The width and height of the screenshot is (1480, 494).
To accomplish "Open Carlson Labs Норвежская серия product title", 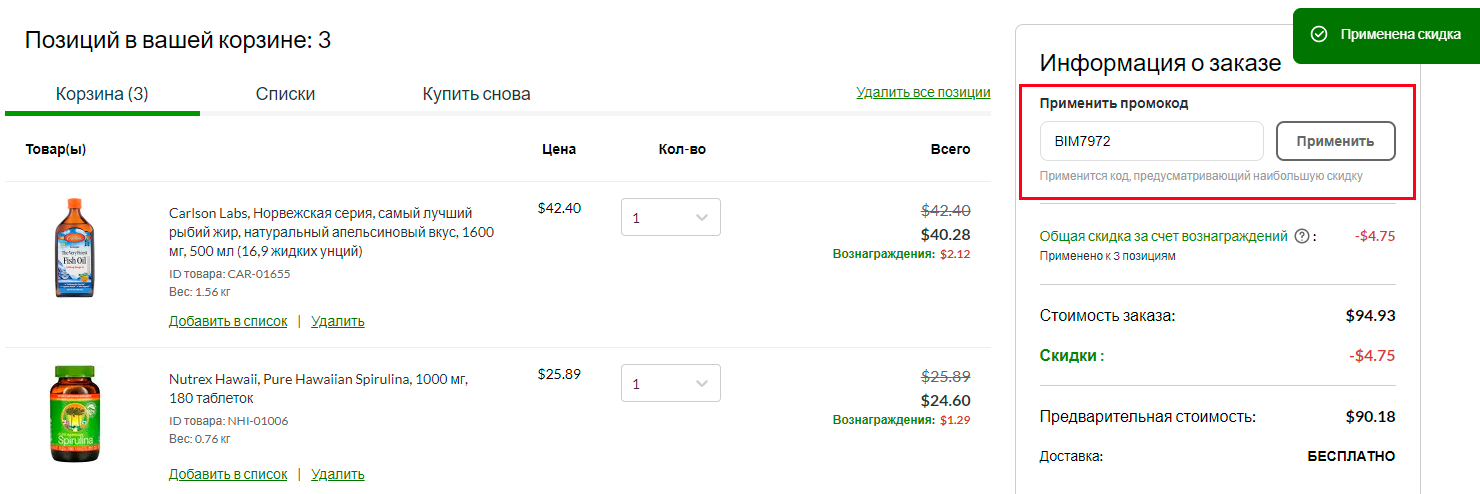I will tap(331, 232).
